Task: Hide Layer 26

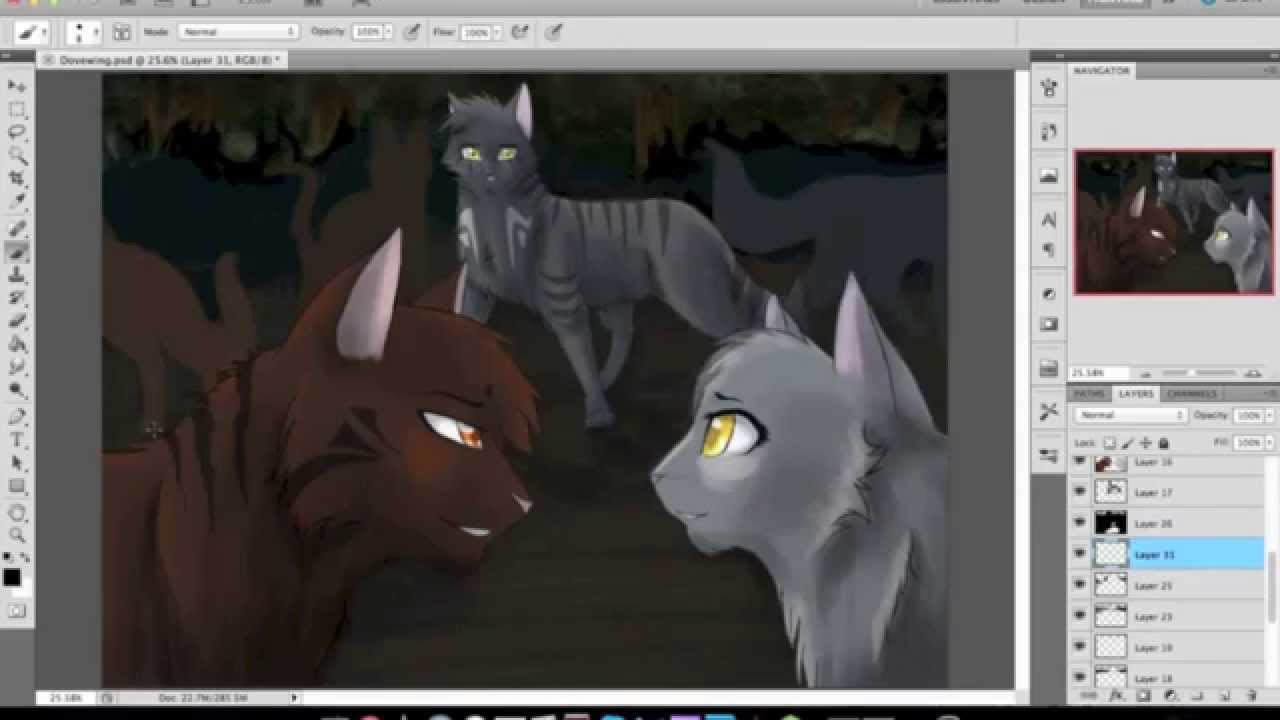Action: click(1079, 523)
